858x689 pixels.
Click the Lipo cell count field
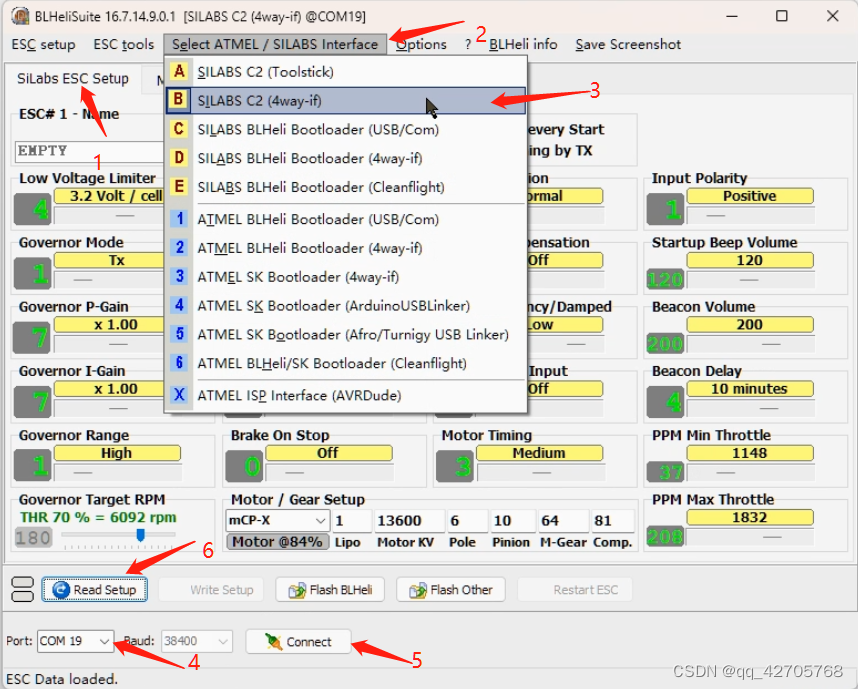click(352, 521)
